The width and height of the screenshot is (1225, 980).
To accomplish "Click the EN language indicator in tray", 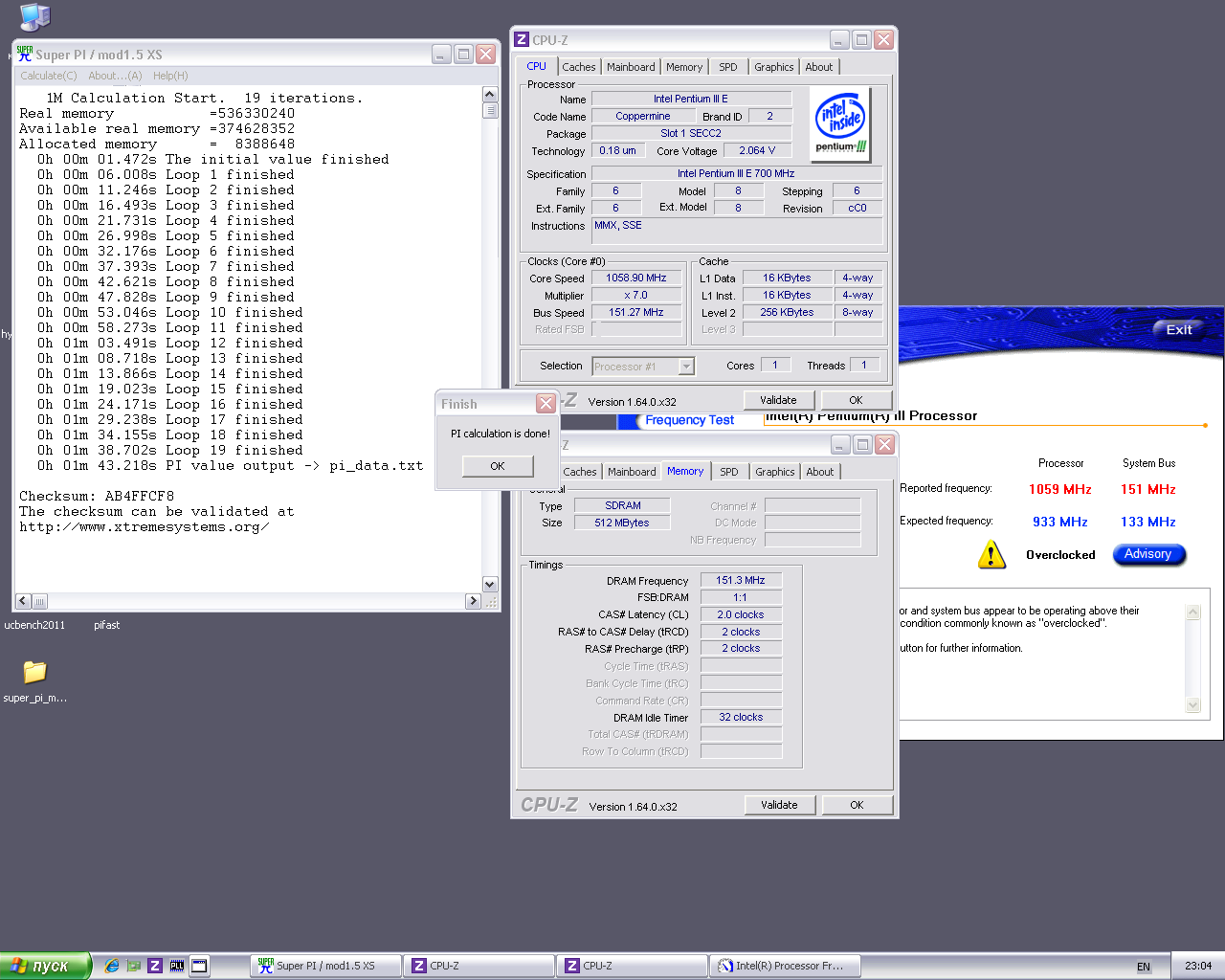I will pyautogui.click(x=1144, y=967).
